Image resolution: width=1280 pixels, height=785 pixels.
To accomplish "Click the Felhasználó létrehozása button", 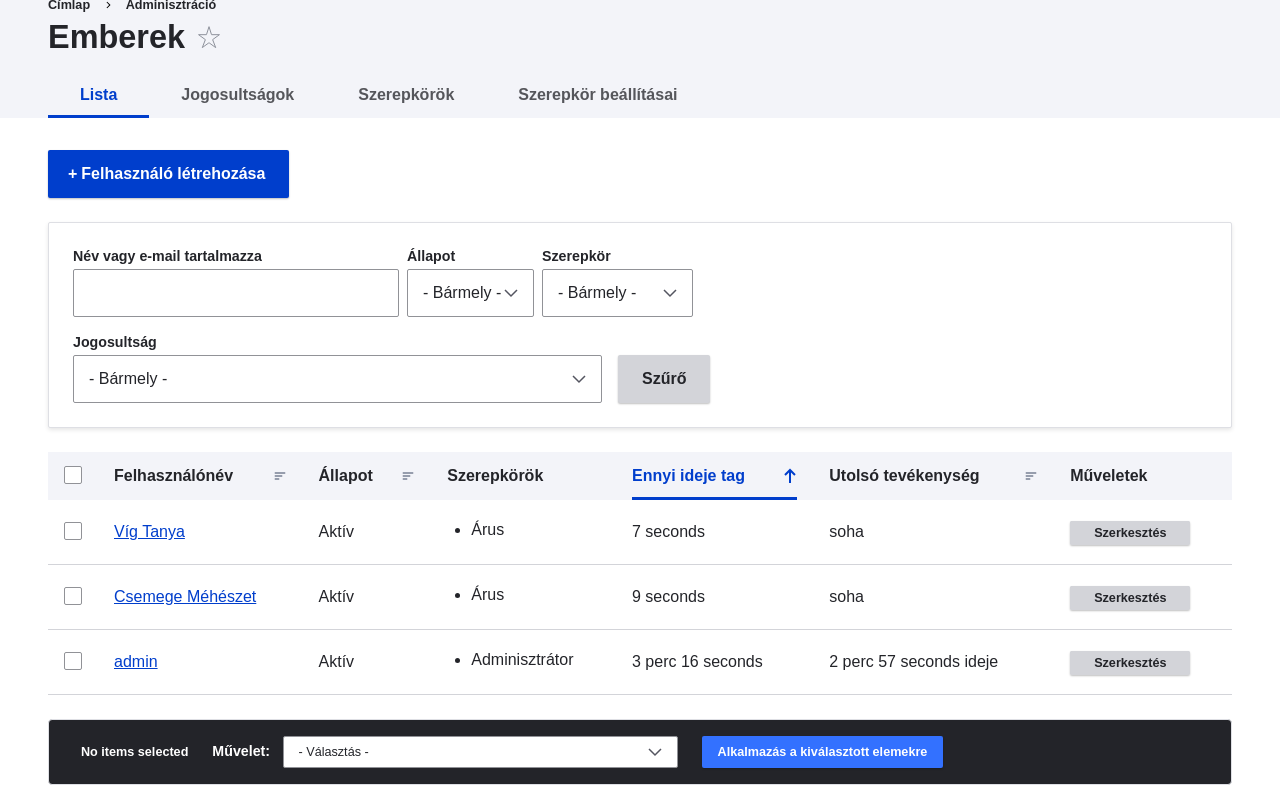I will click(168, 174).
